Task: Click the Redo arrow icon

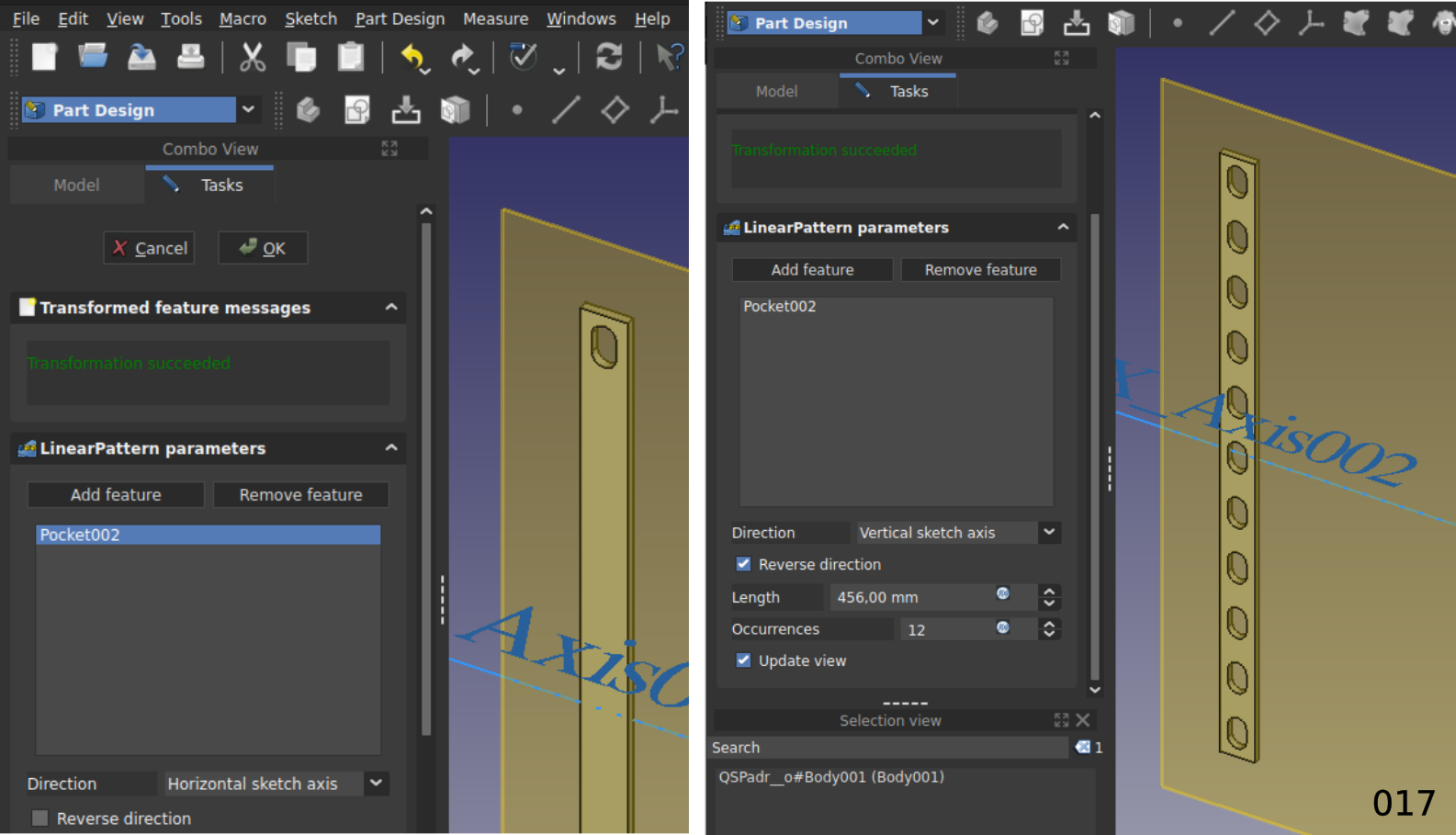Action: coord(461,57)
